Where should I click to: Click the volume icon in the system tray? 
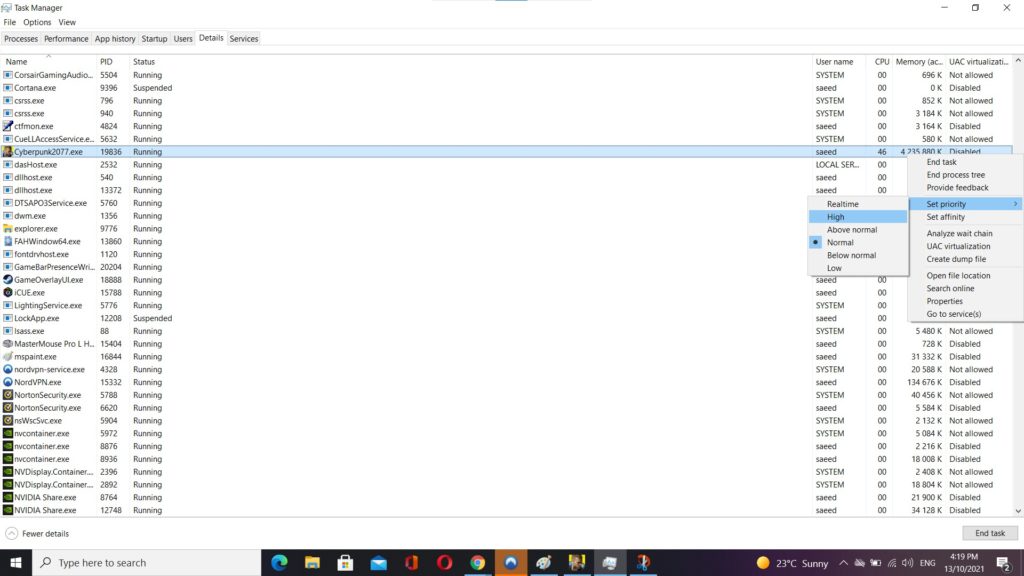(x=907, y=563)
